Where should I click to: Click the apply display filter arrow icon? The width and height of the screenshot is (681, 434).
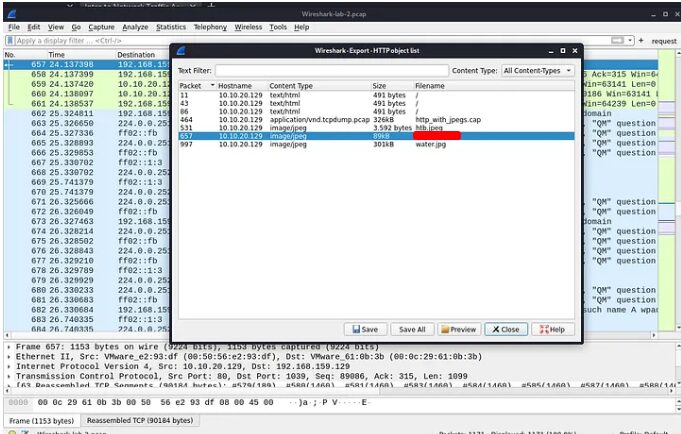pyautogui.click(x=616, y=41)
